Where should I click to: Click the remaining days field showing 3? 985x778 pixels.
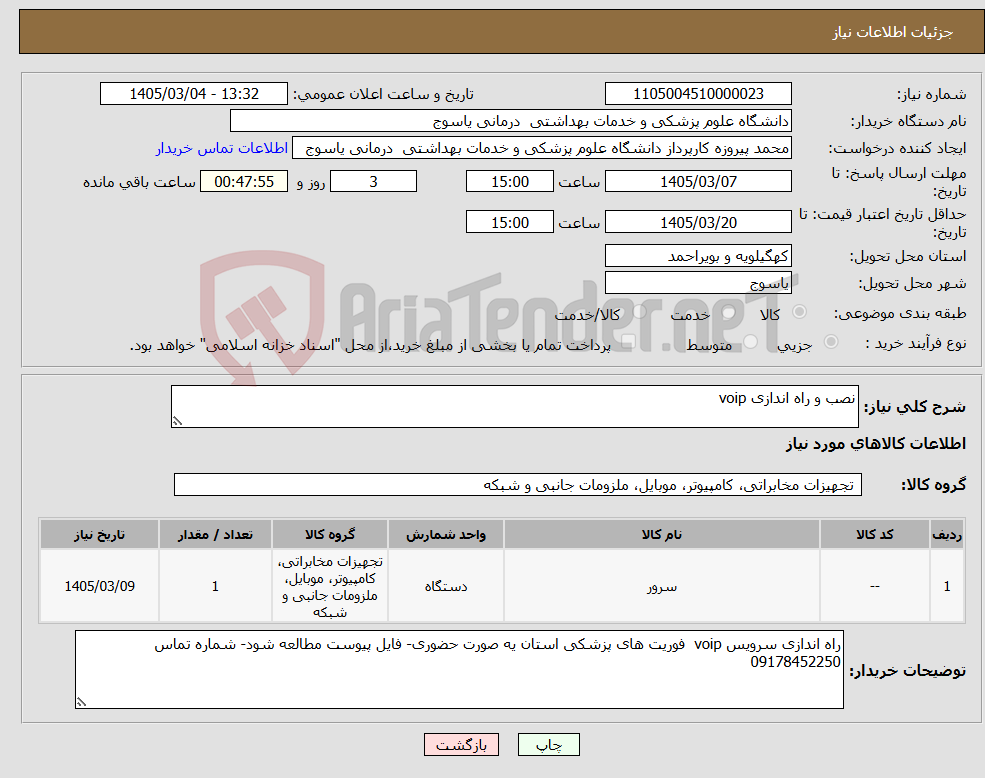pyautogui.click(x=373, y=182)
